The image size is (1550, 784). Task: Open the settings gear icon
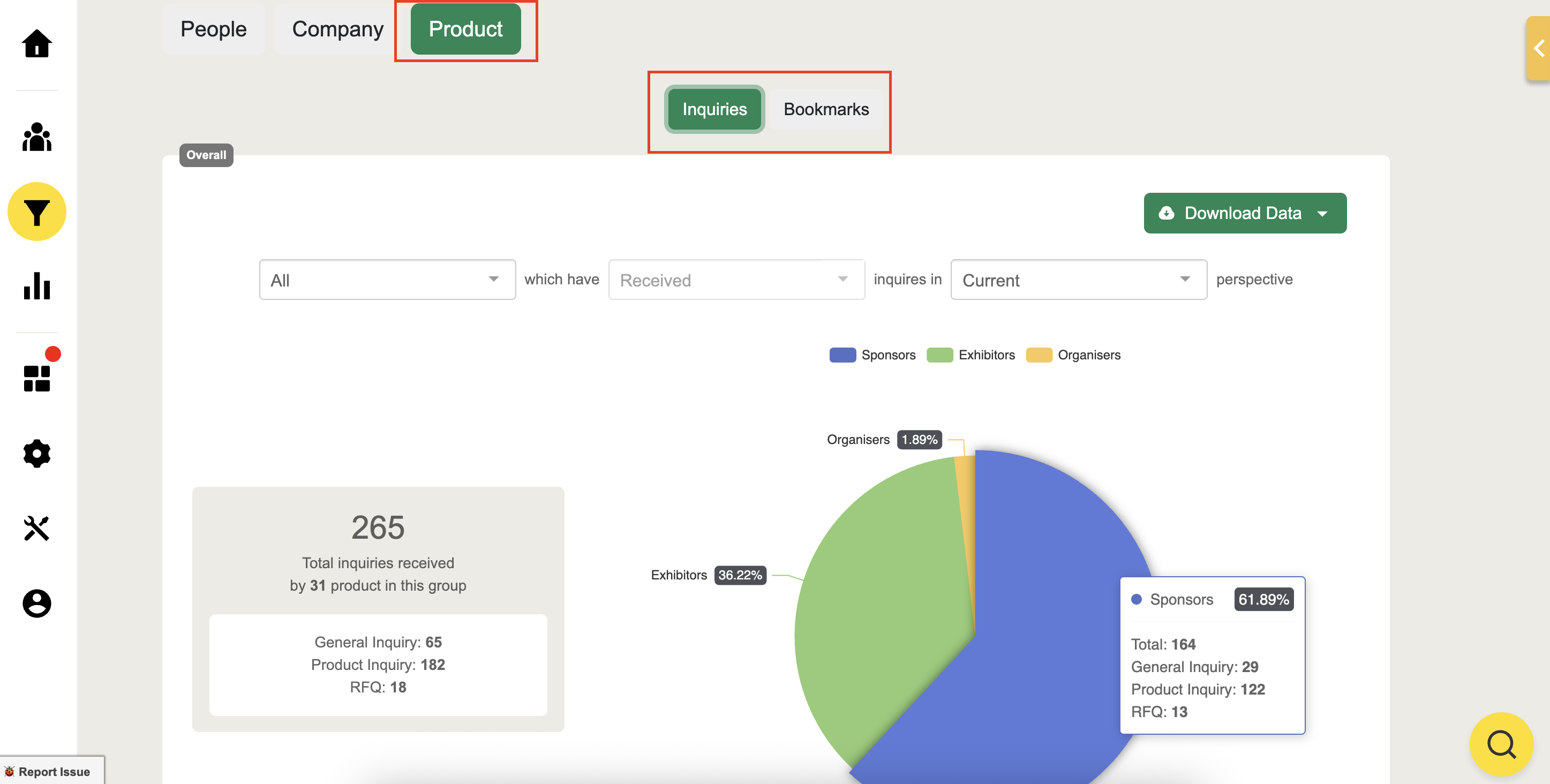37,453
